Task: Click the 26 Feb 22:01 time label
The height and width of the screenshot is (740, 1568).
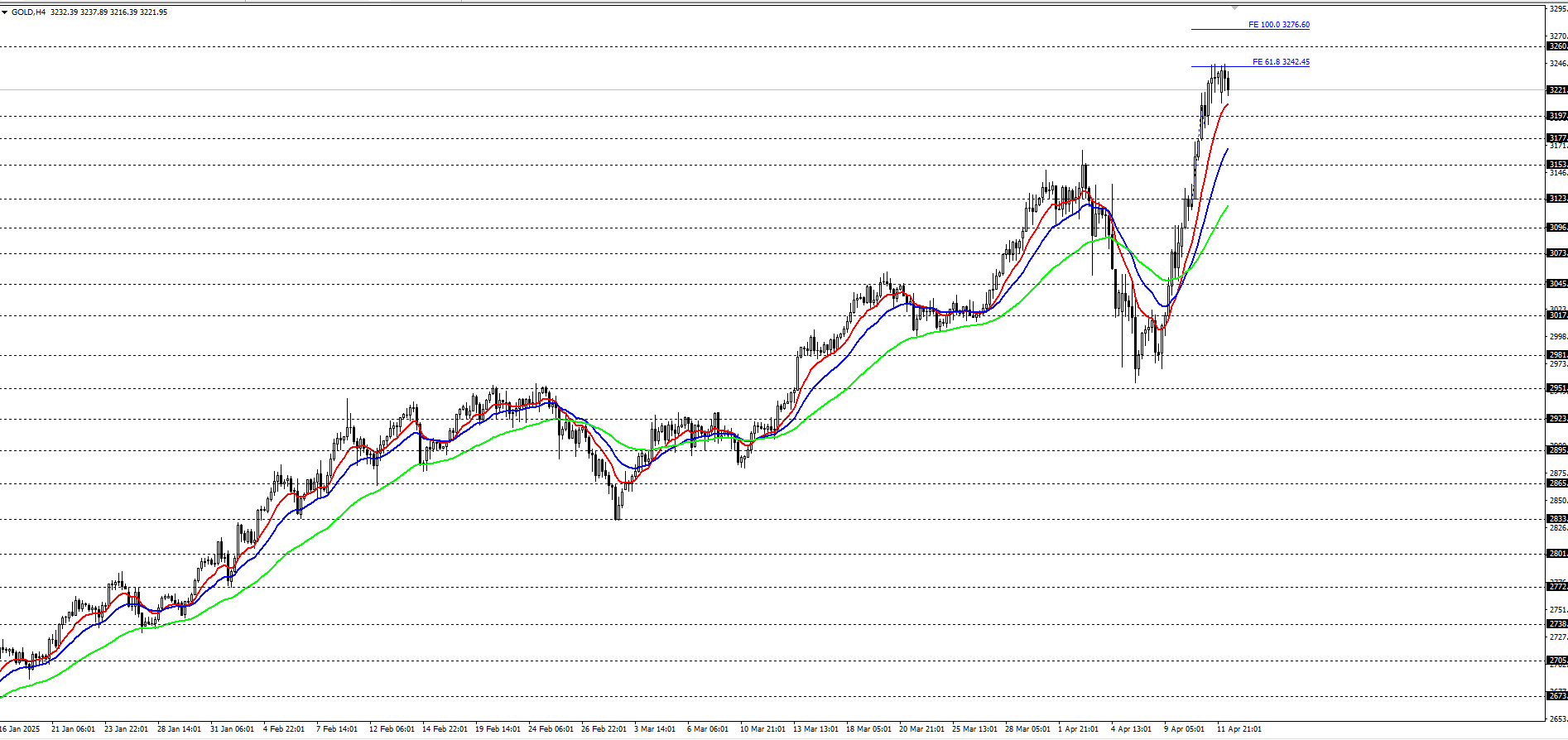Action: pyautogui.click(x=604, y=729)
